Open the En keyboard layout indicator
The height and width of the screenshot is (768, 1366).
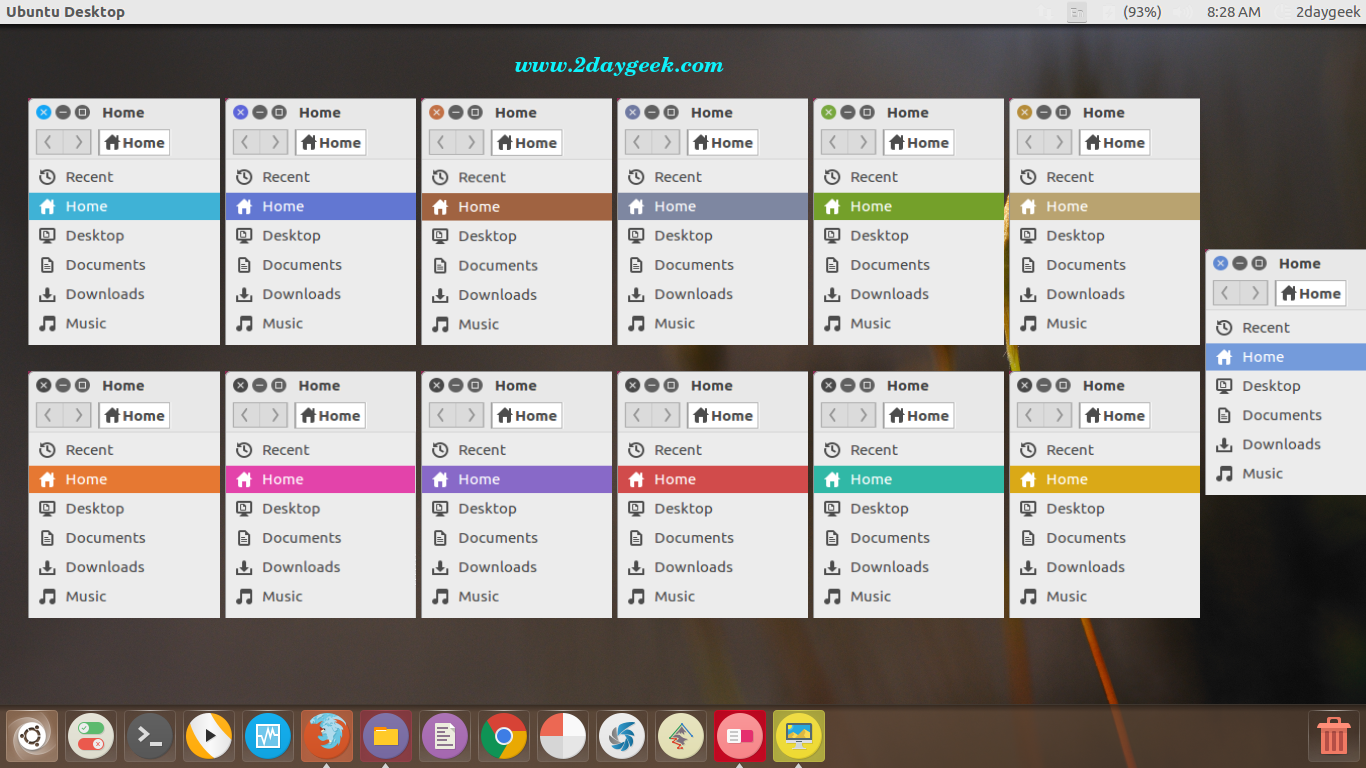point(1076,12)
